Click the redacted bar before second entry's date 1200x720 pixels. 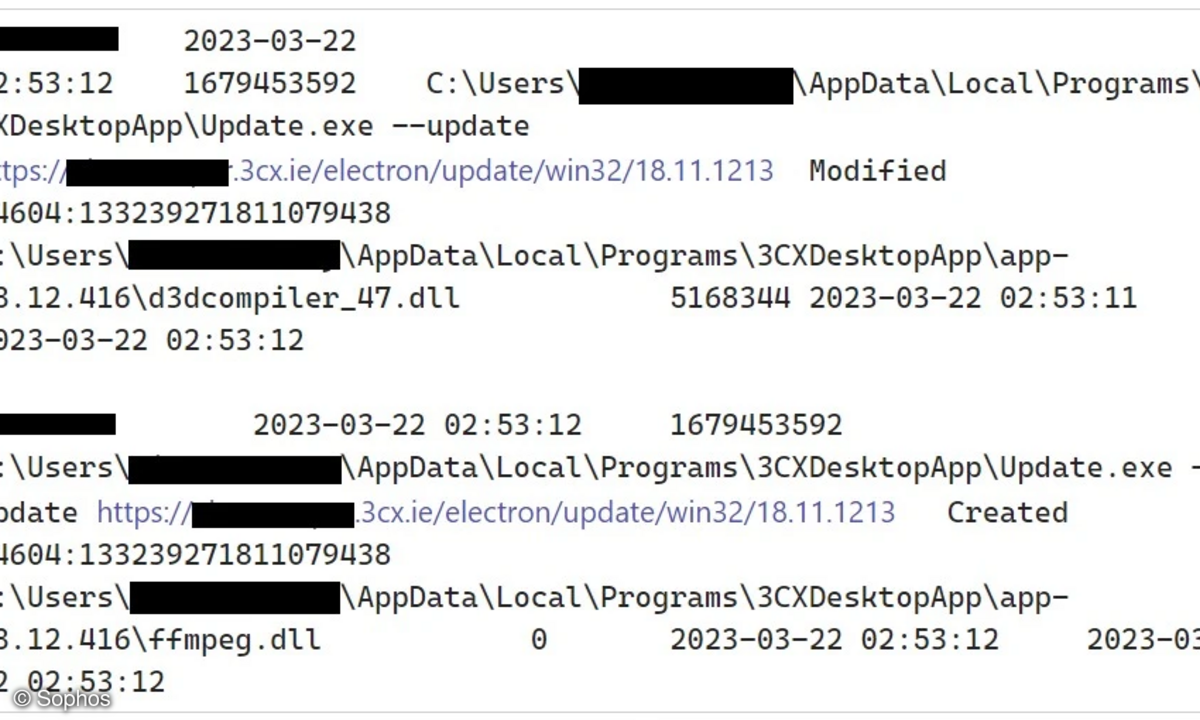click(x=57, y=424)
